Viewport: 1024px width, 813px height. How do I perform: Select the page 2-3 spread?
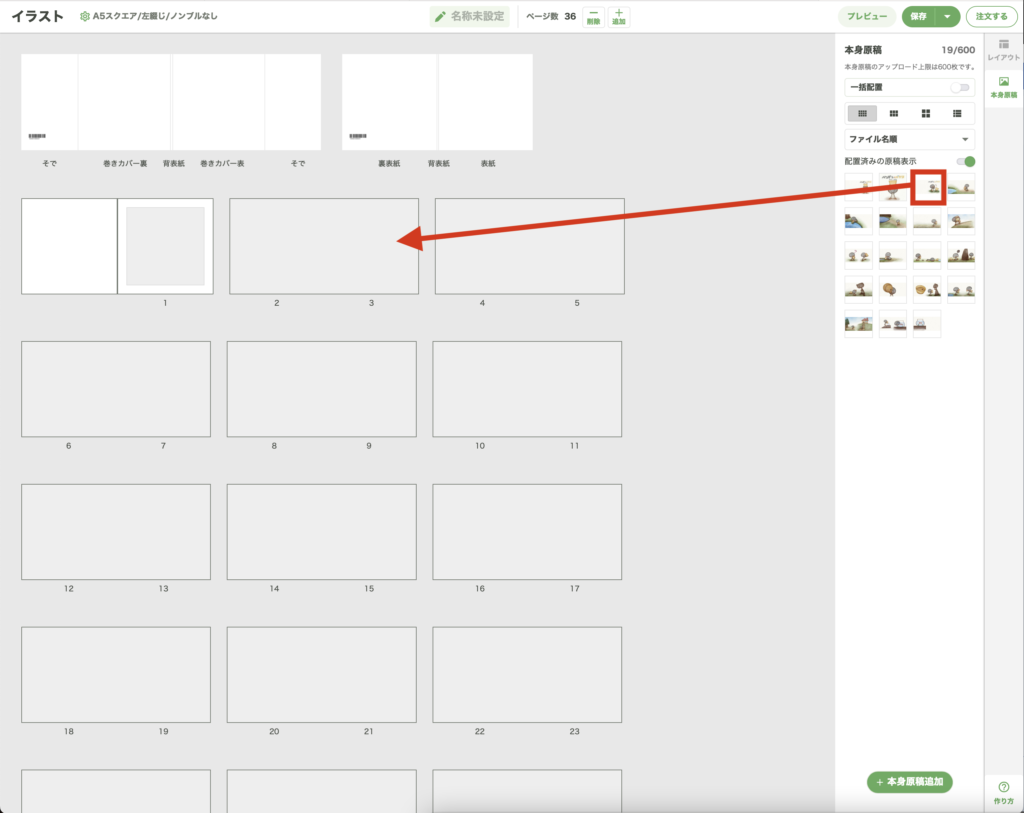[324, 246]
